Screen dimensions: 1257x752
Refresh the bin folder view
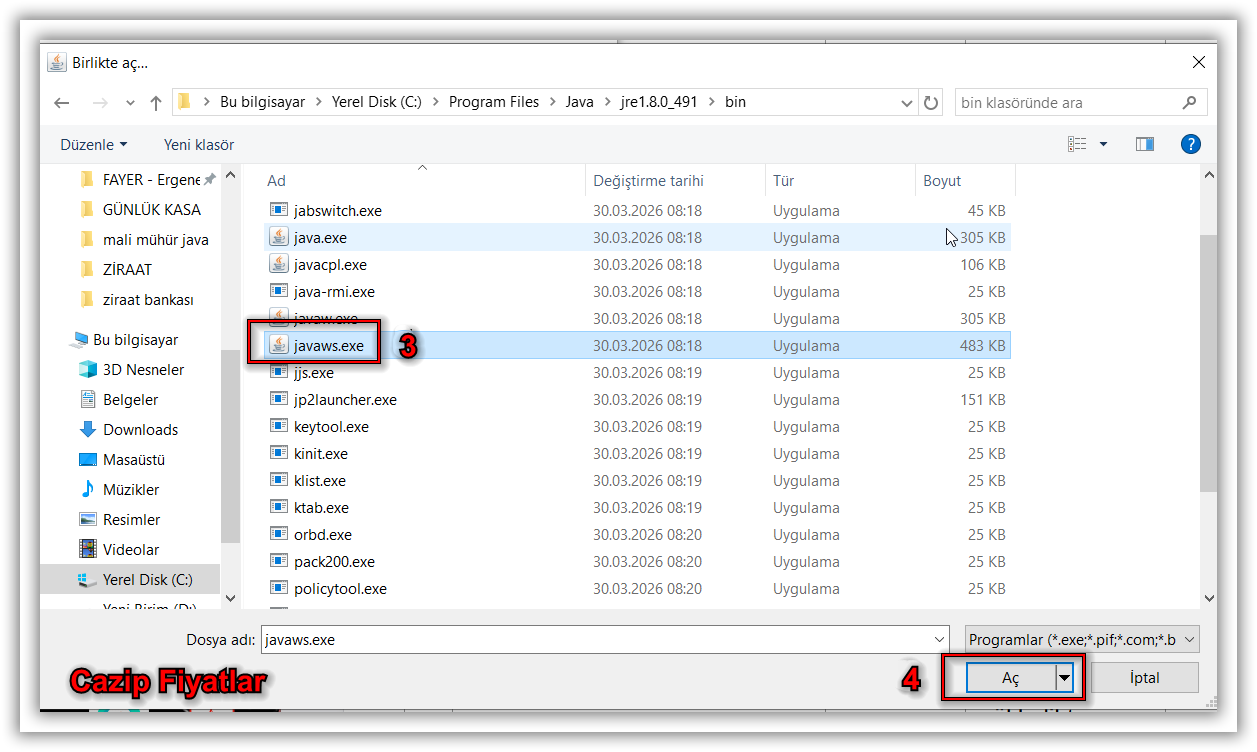(x=931, y=102)
